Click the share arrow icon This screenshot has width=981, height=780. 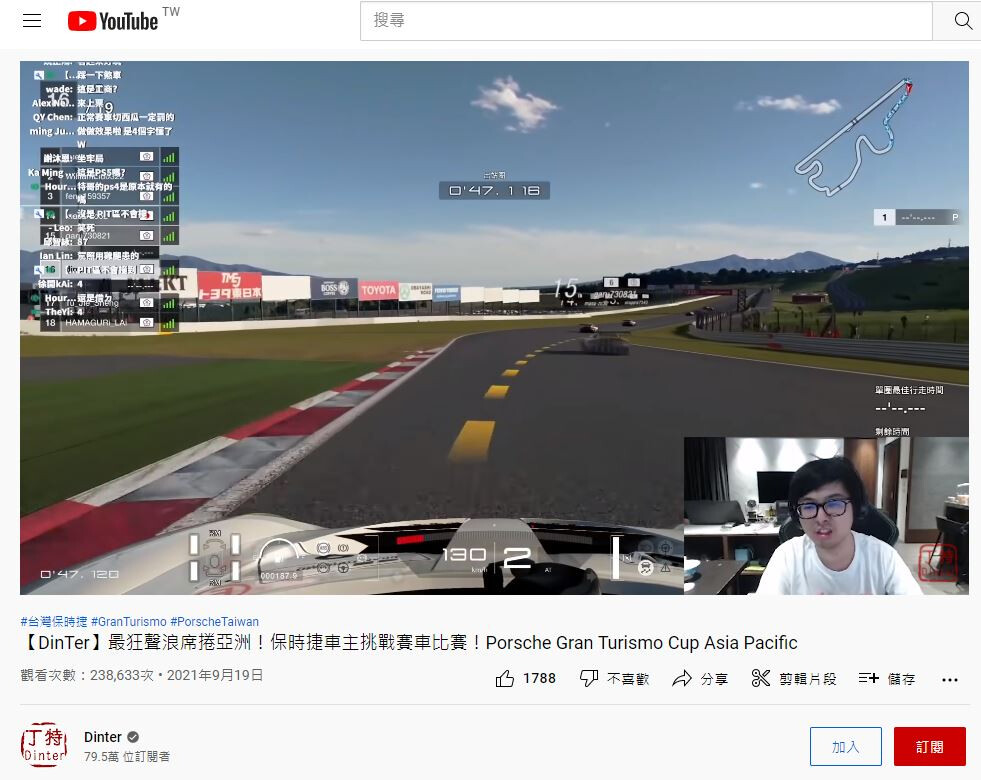tap(682, 679)
